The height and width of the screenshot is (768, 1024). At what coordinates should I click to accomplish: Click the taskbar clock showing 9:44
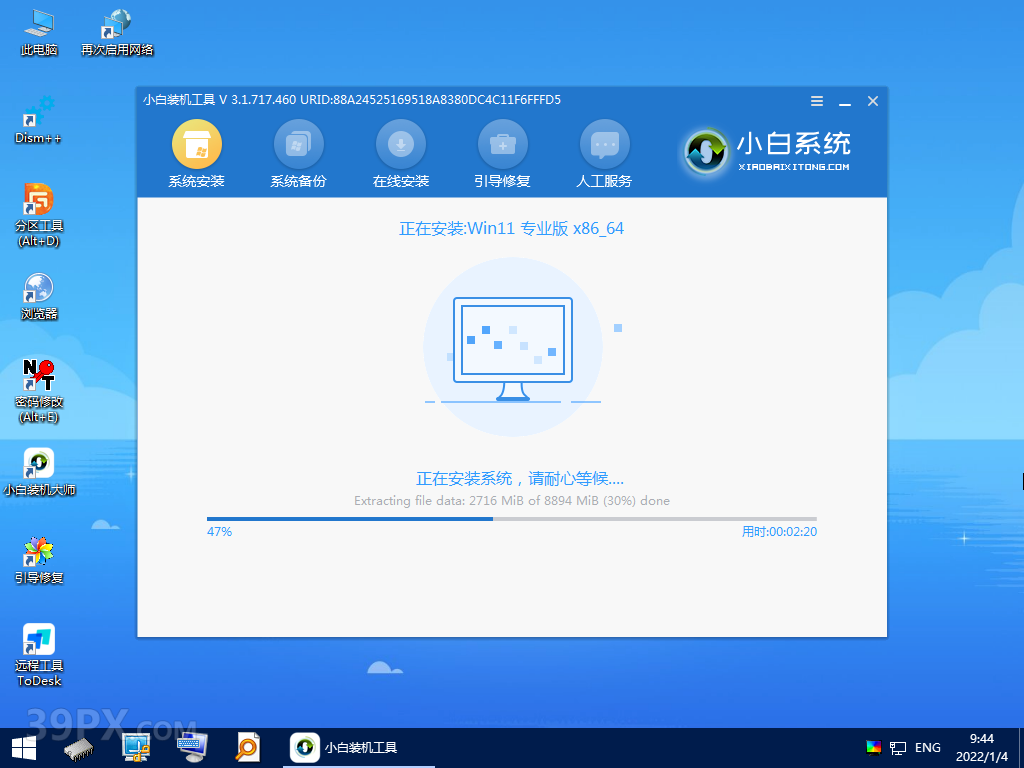[982, 747]
